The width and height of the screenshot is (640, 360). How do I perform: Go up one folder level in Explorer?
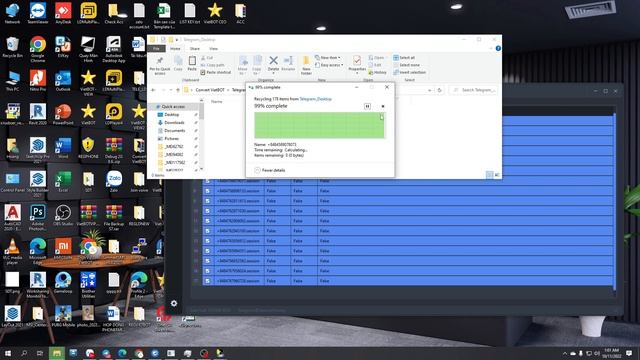tap(178, 90)
